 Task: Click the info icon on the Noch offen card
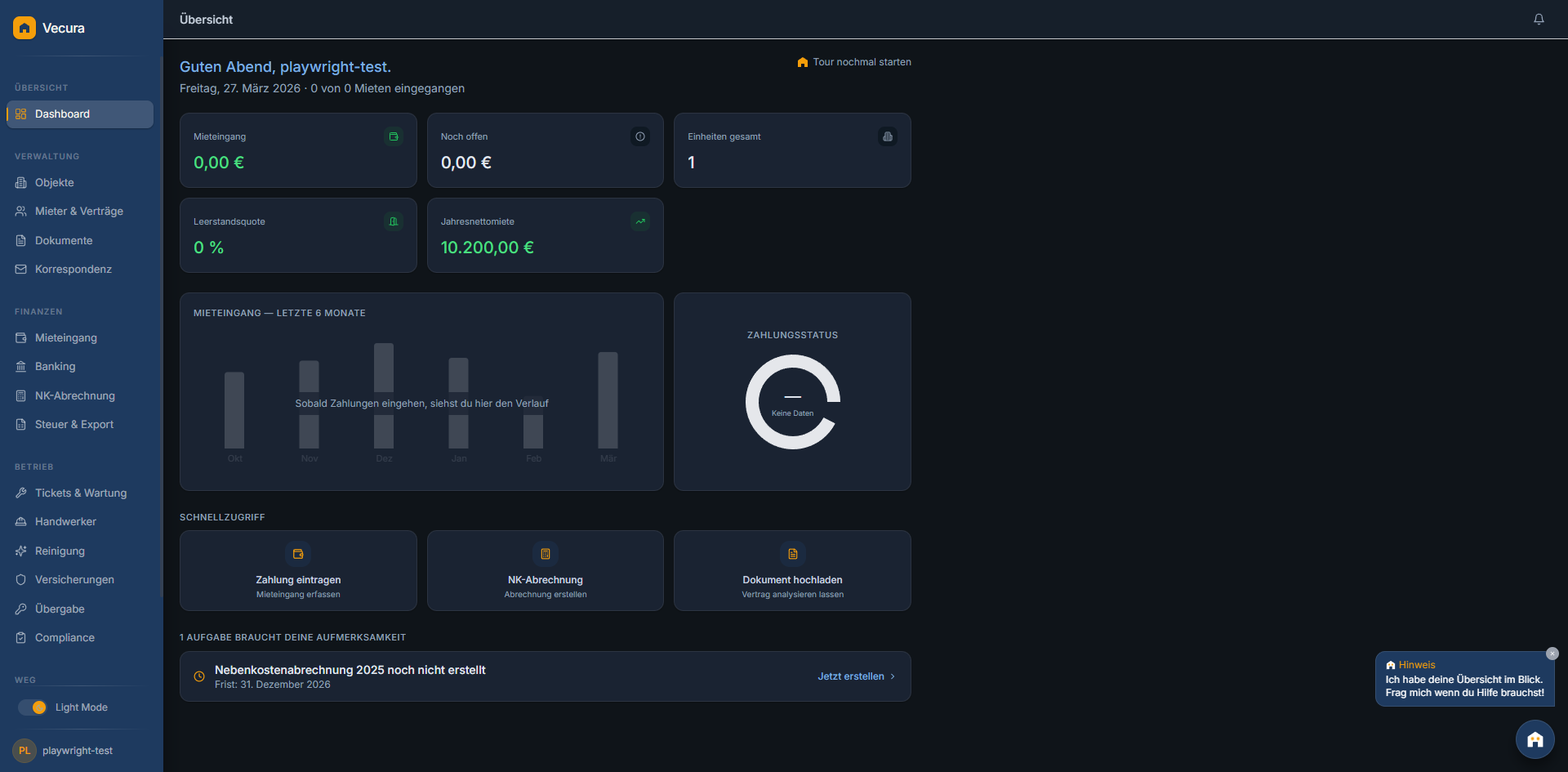coord(639,136)
